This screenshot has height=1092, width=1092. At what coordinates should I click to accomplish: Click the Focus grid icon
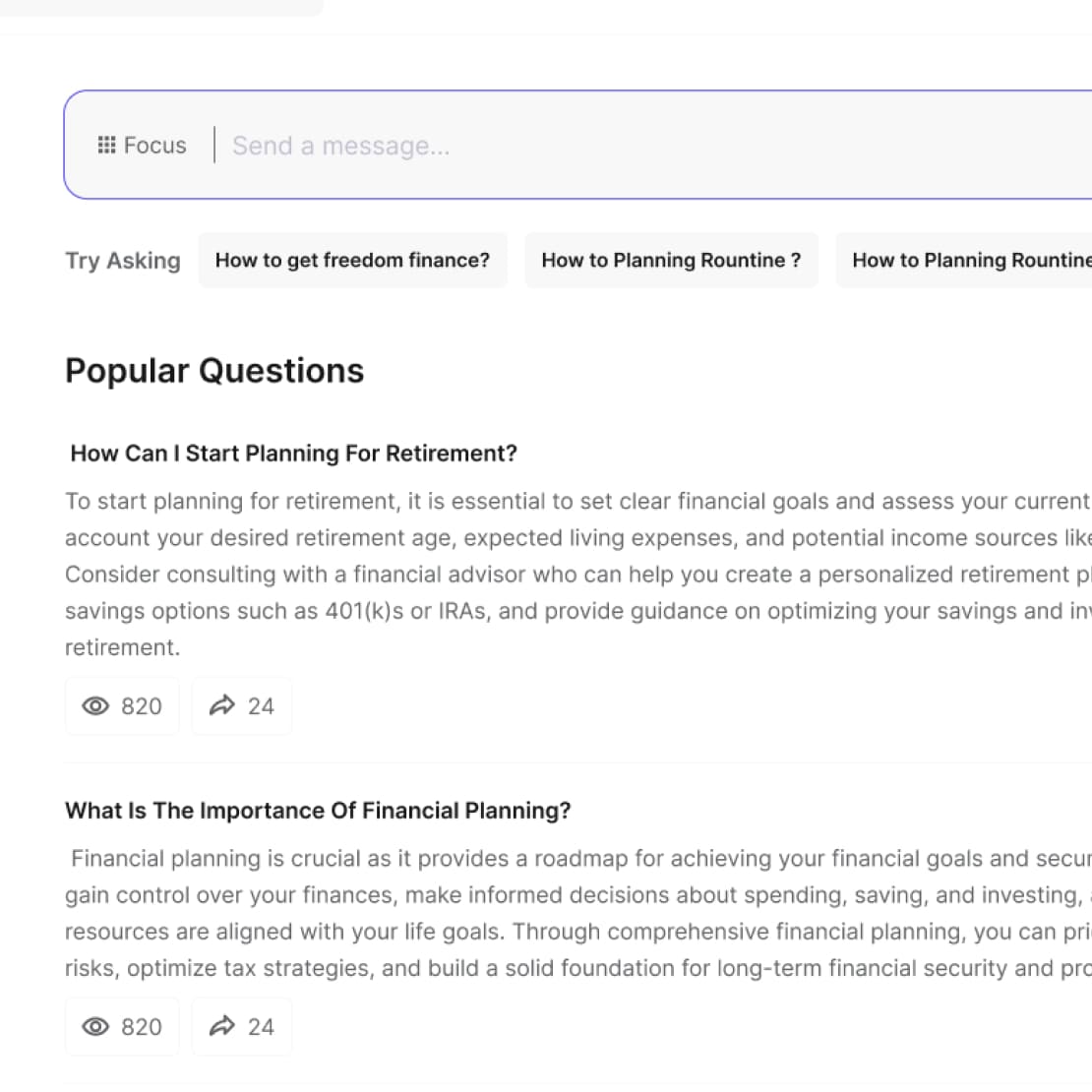(106, 146)
